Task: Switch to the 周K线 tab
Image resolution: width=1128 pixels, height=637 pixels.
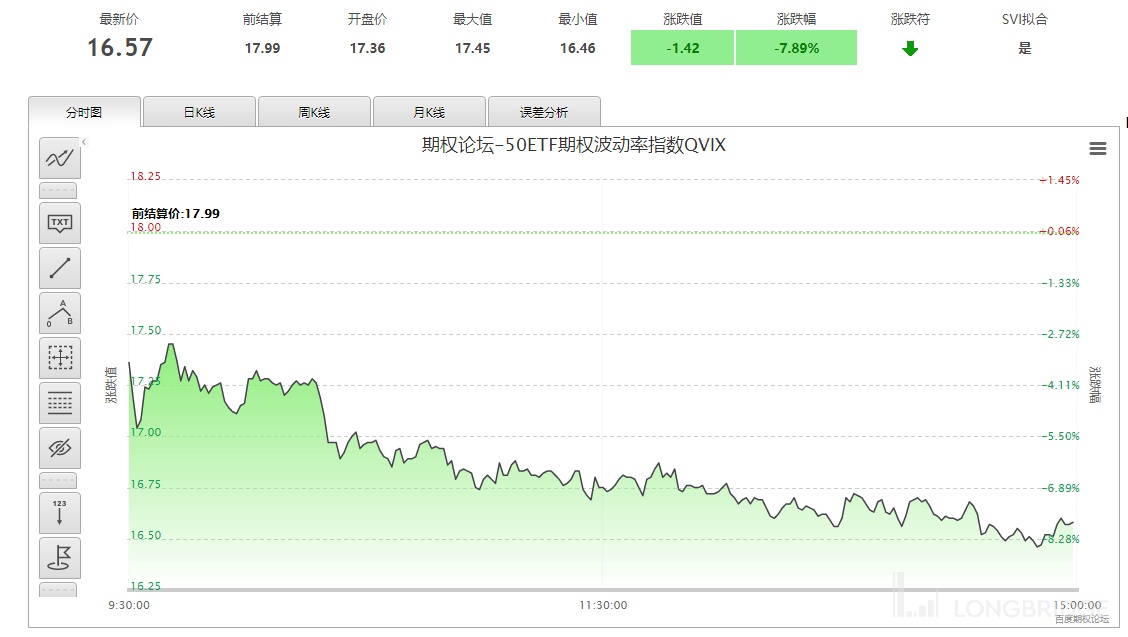Action: pos(314,112)
